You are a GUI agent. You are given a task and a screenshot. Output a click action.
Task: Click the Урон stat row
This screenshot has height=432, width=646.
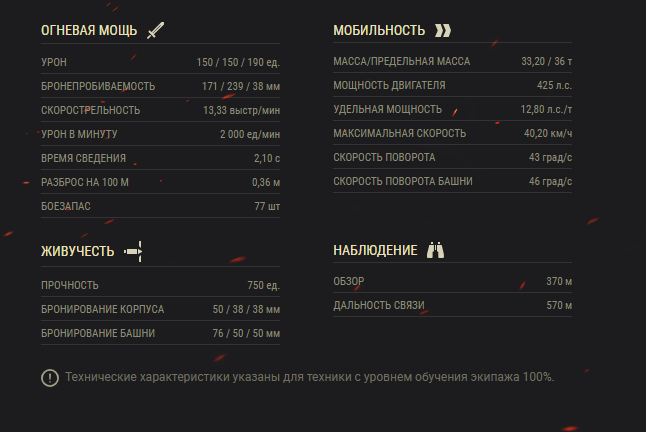(160, 62)
